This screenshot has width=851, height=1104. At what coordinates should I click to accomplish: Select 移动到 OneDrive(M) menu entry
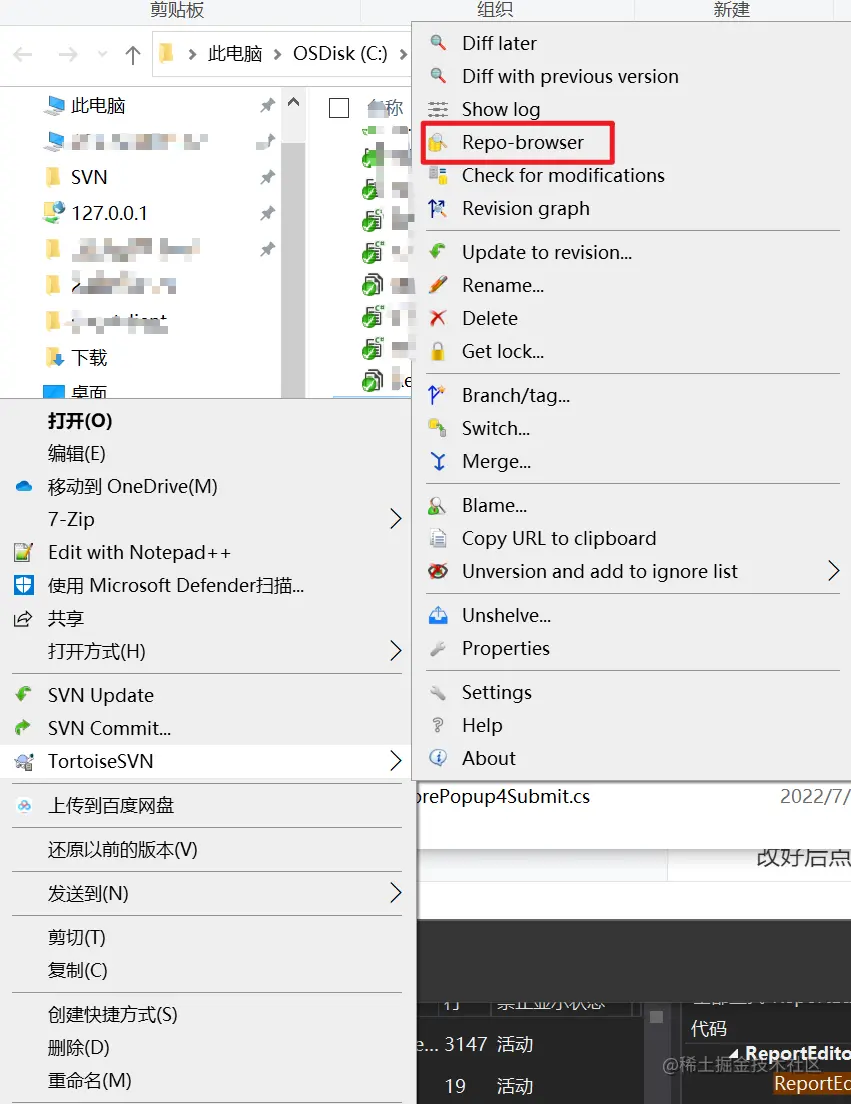pyautogui.click(x=132, y=486)
